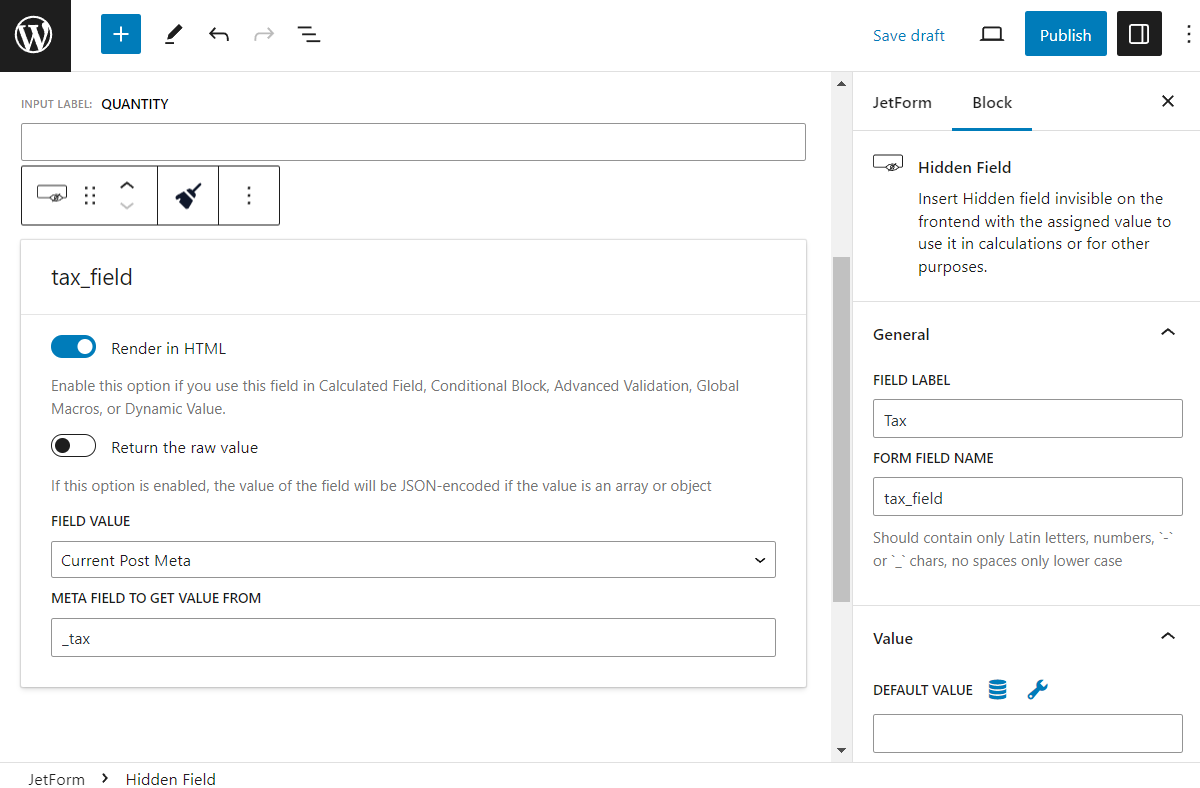Select the clear formatting brush icon in block toolbar
1200x788 pixels.
(x=188, y=195)
